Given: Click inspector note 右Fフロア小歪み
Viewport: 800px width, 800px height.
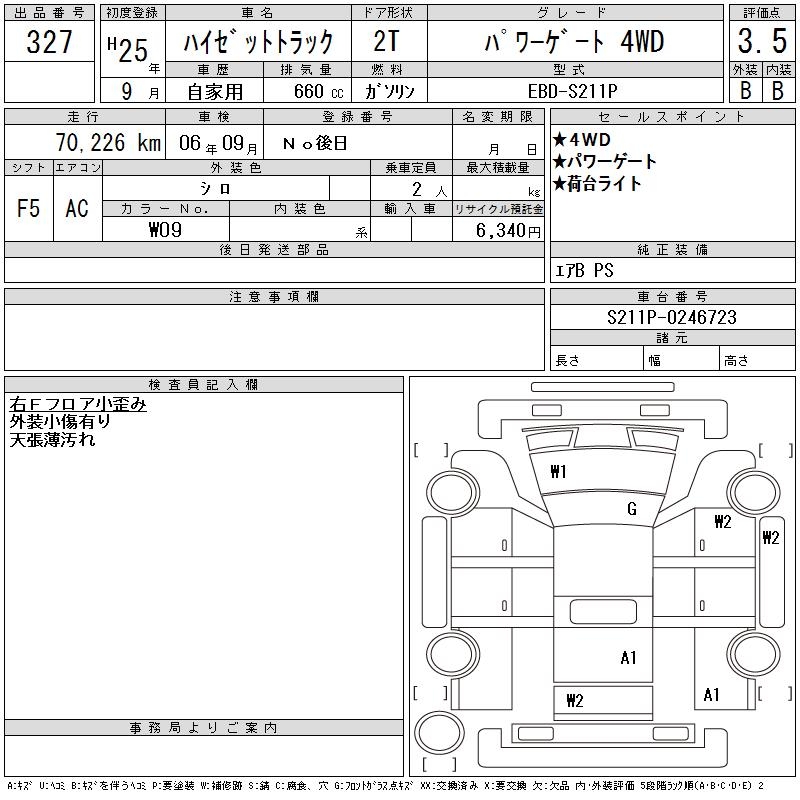Looking at the screenshot, I should point(78,404).
